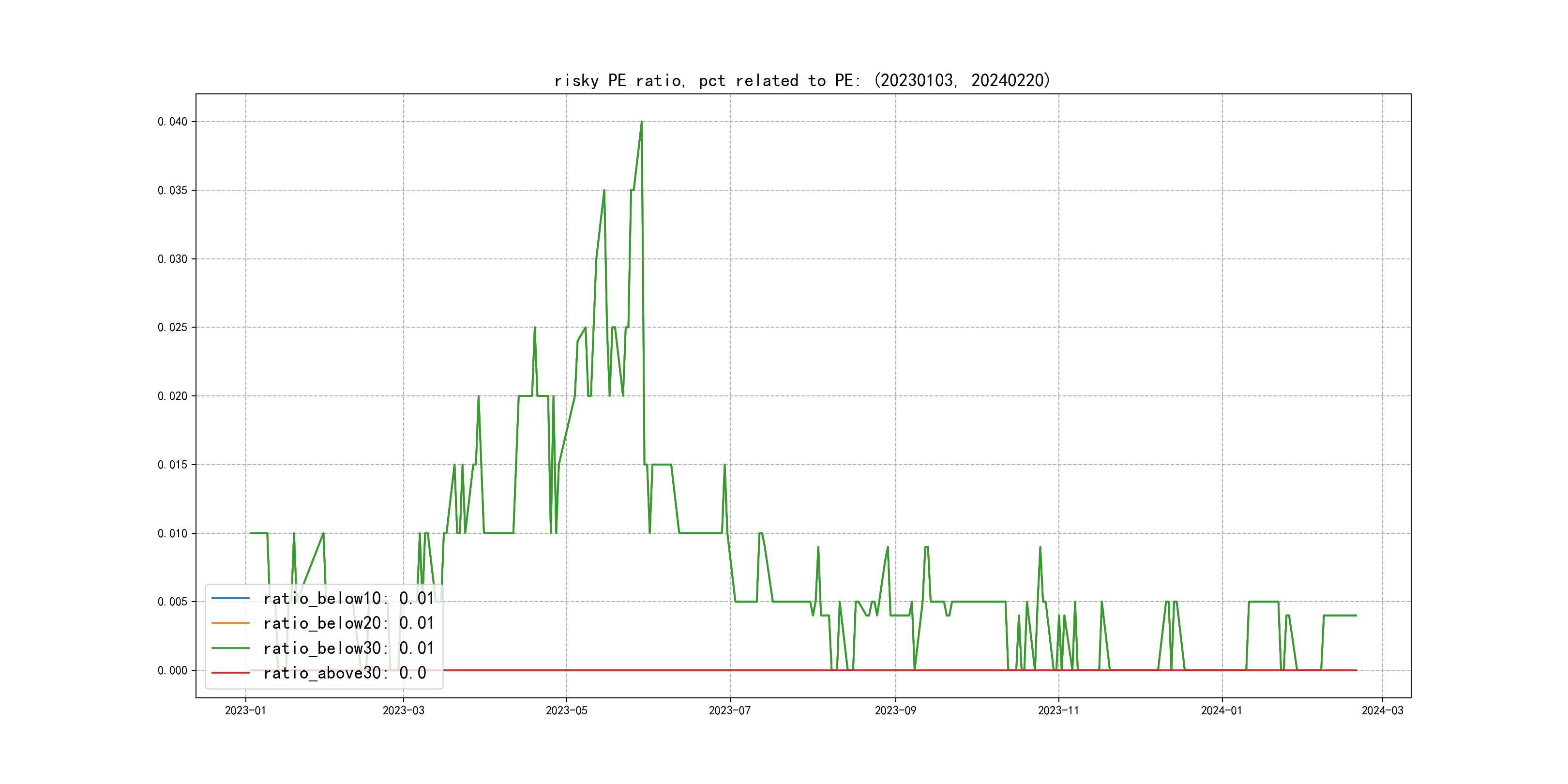Click the 2023-05 x-axis tick label

tap(566, 710)
